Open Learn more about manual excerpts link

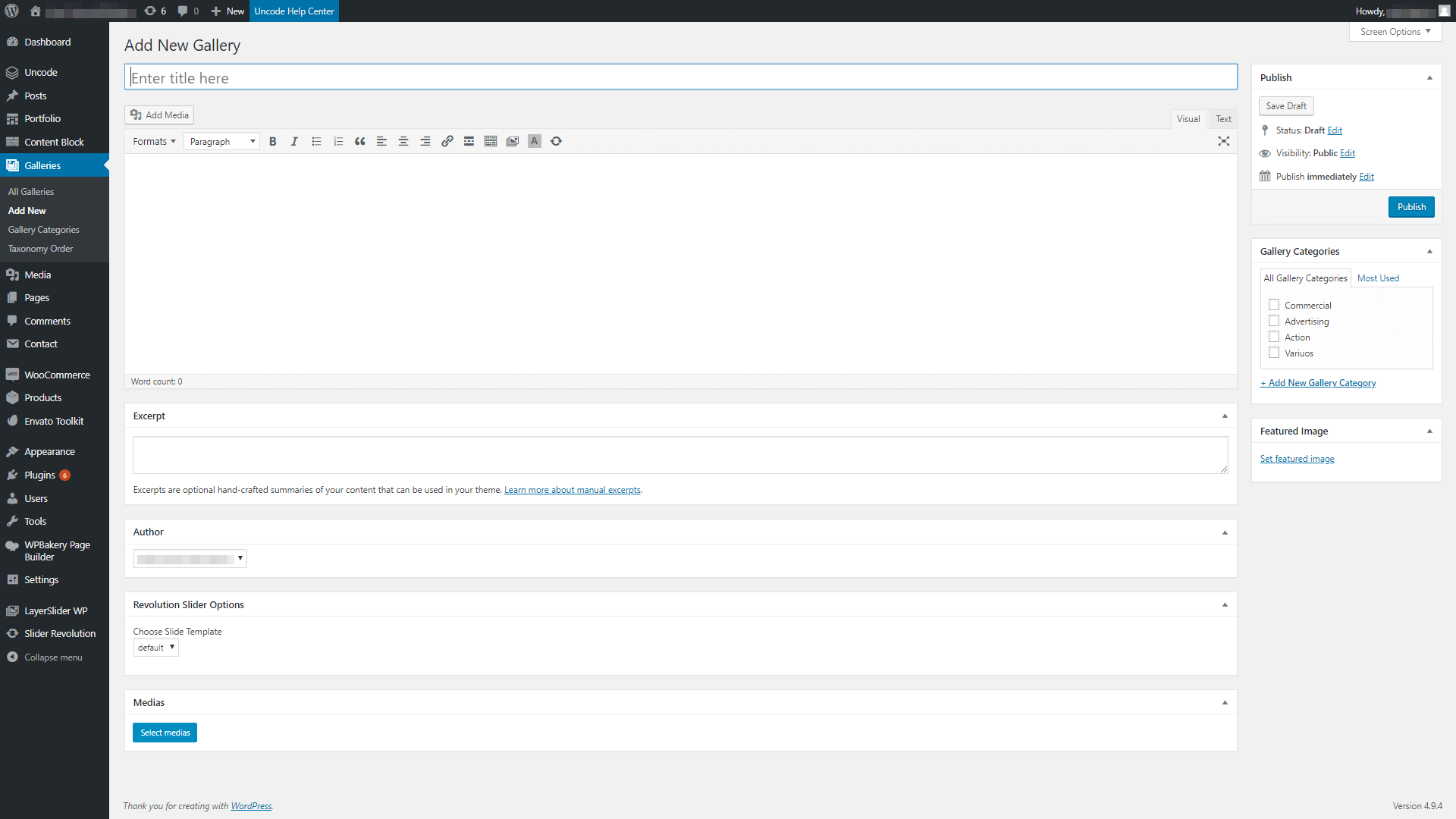click(x=573, y=490)
